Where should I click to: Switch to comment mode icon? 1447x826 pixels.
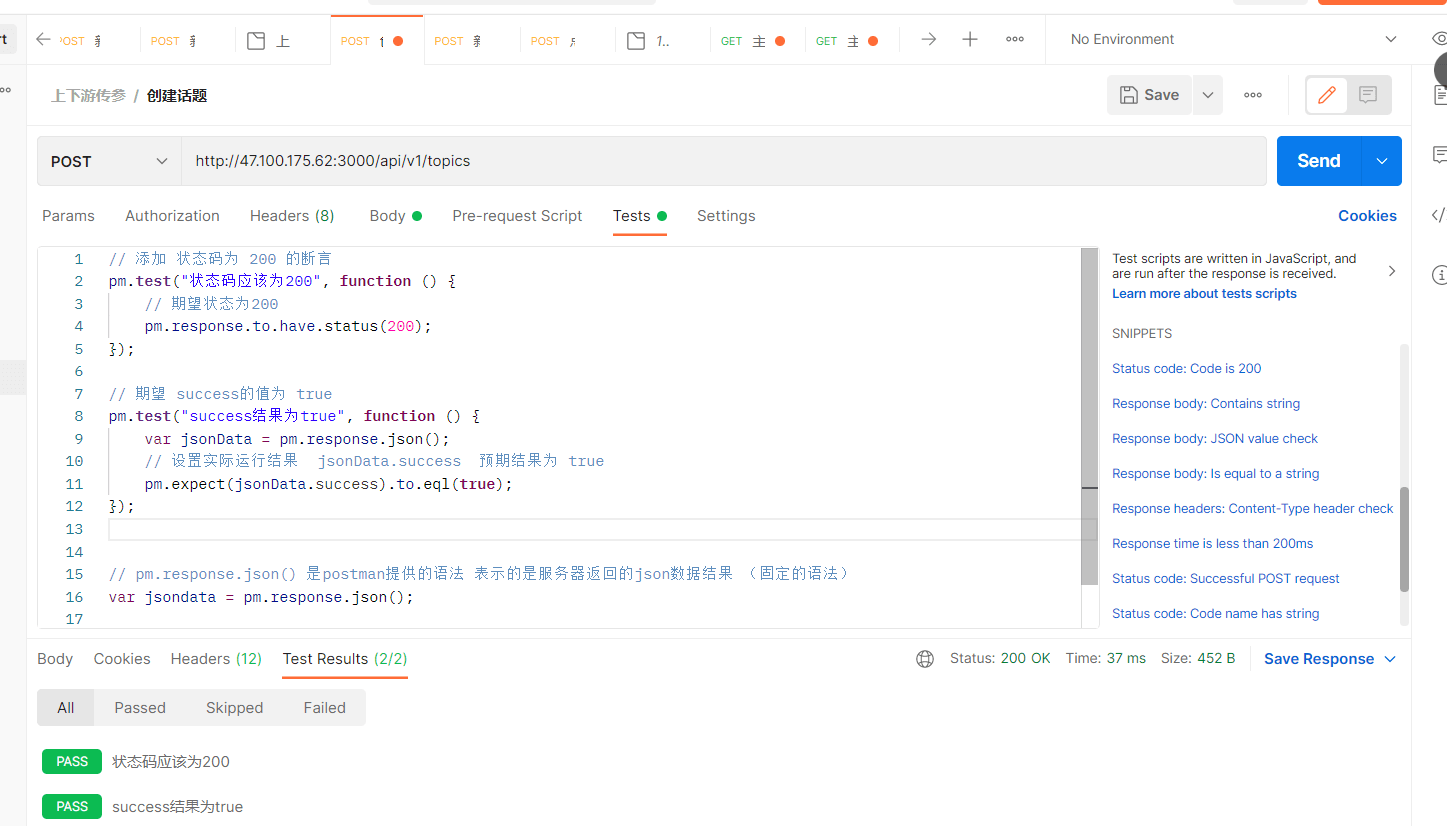point(1368,95)
